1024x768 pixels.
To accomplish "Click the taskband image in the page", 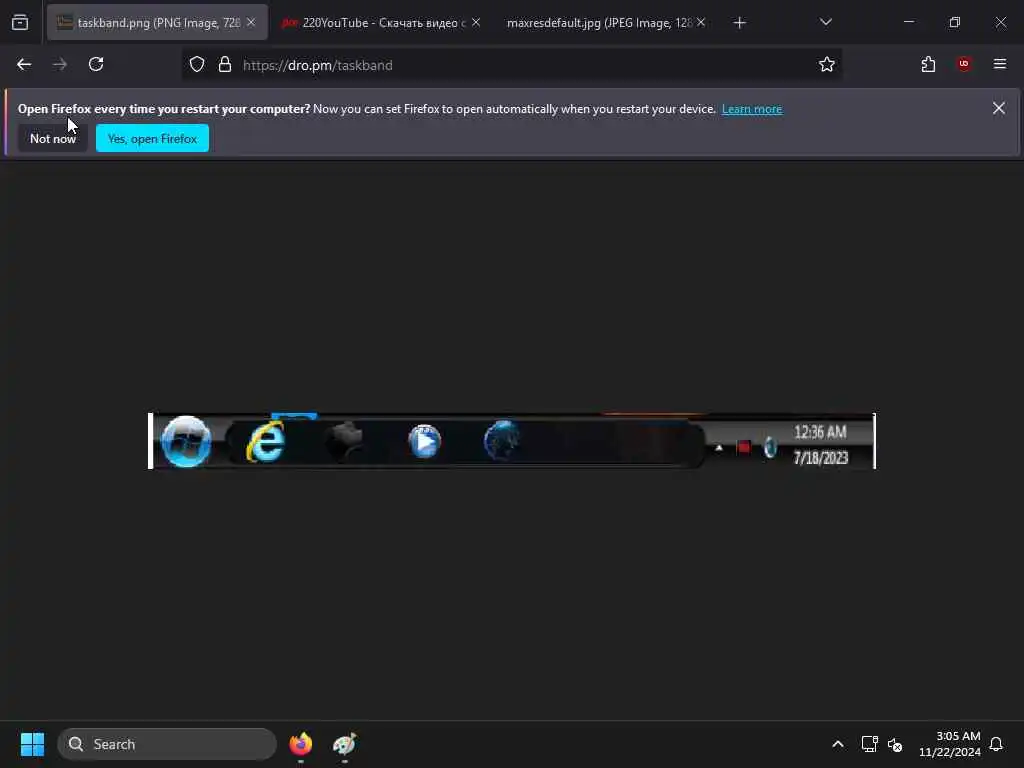I will (x=511, y=441).
